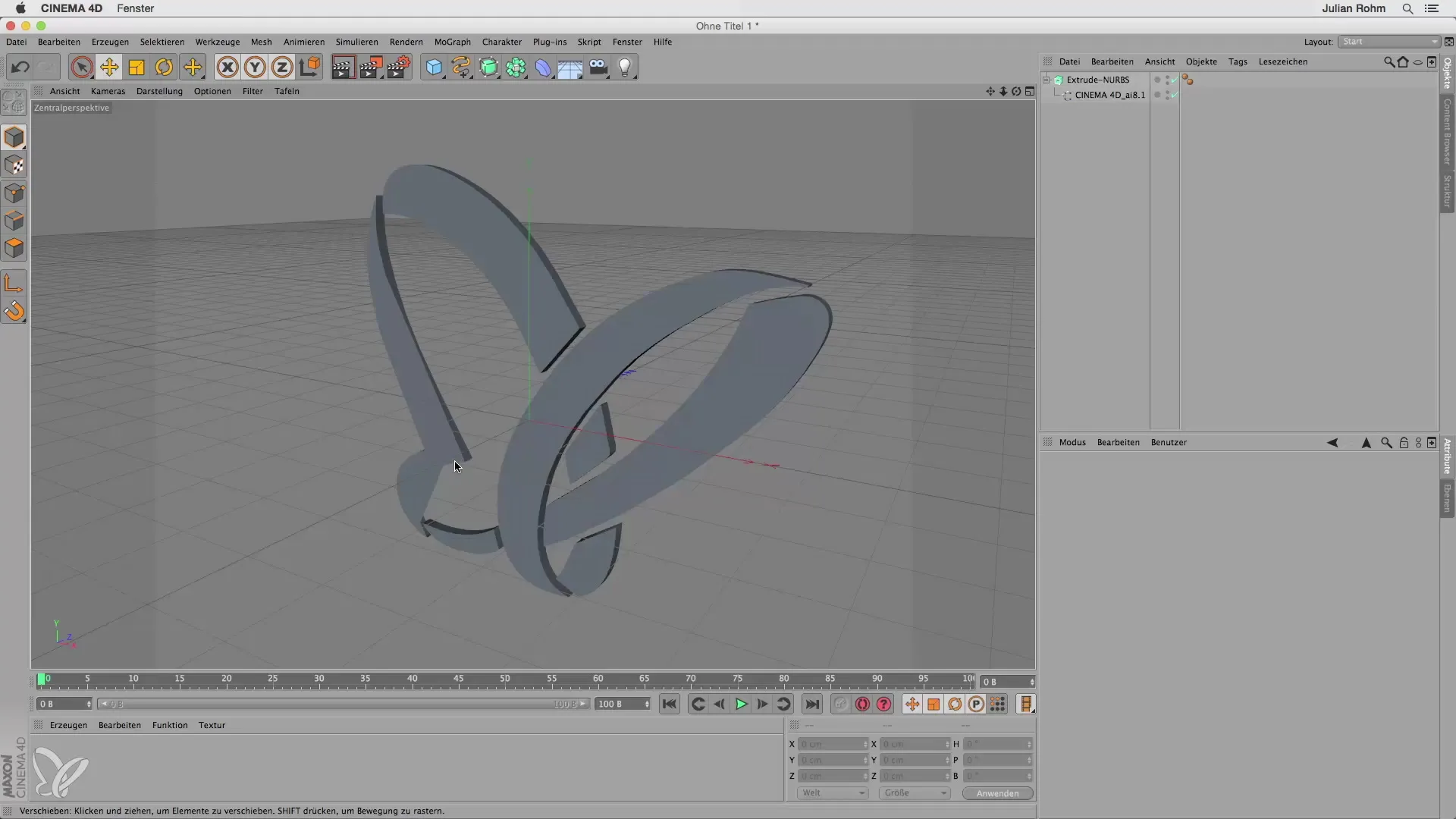Click the Make Editable icon in left palette
The image size is (1456, 819).
point(14,102)
